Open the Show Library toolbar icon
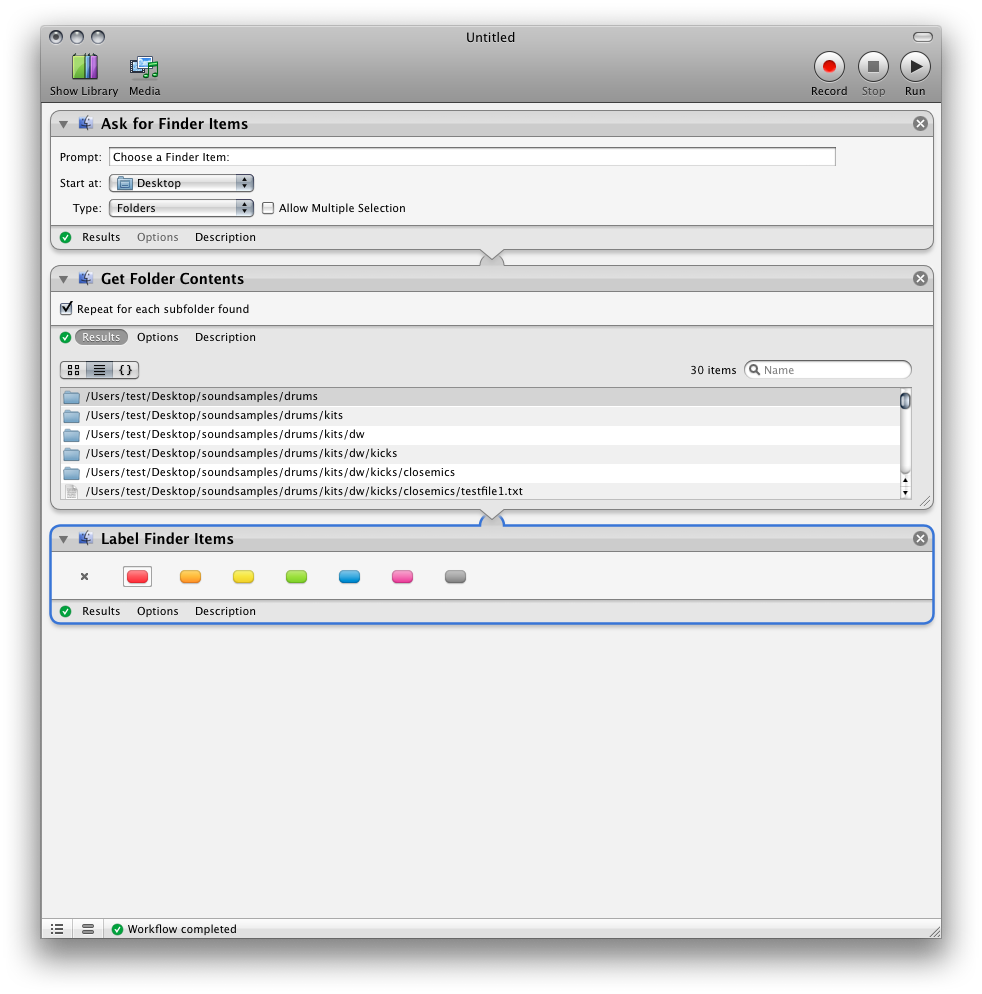This screenshot has width=982, height=994. point(84,67)
